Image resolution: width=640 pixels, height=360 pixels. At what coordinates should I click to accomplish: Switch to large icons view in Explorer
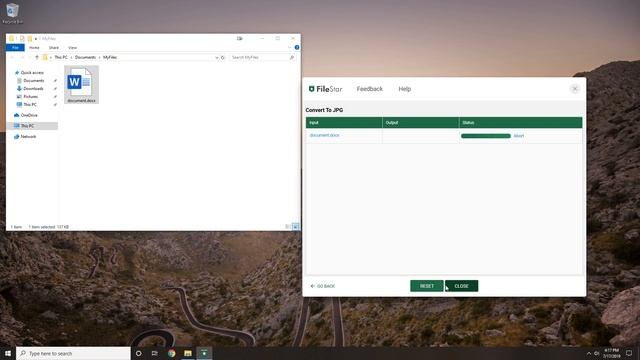click(296, 227)
